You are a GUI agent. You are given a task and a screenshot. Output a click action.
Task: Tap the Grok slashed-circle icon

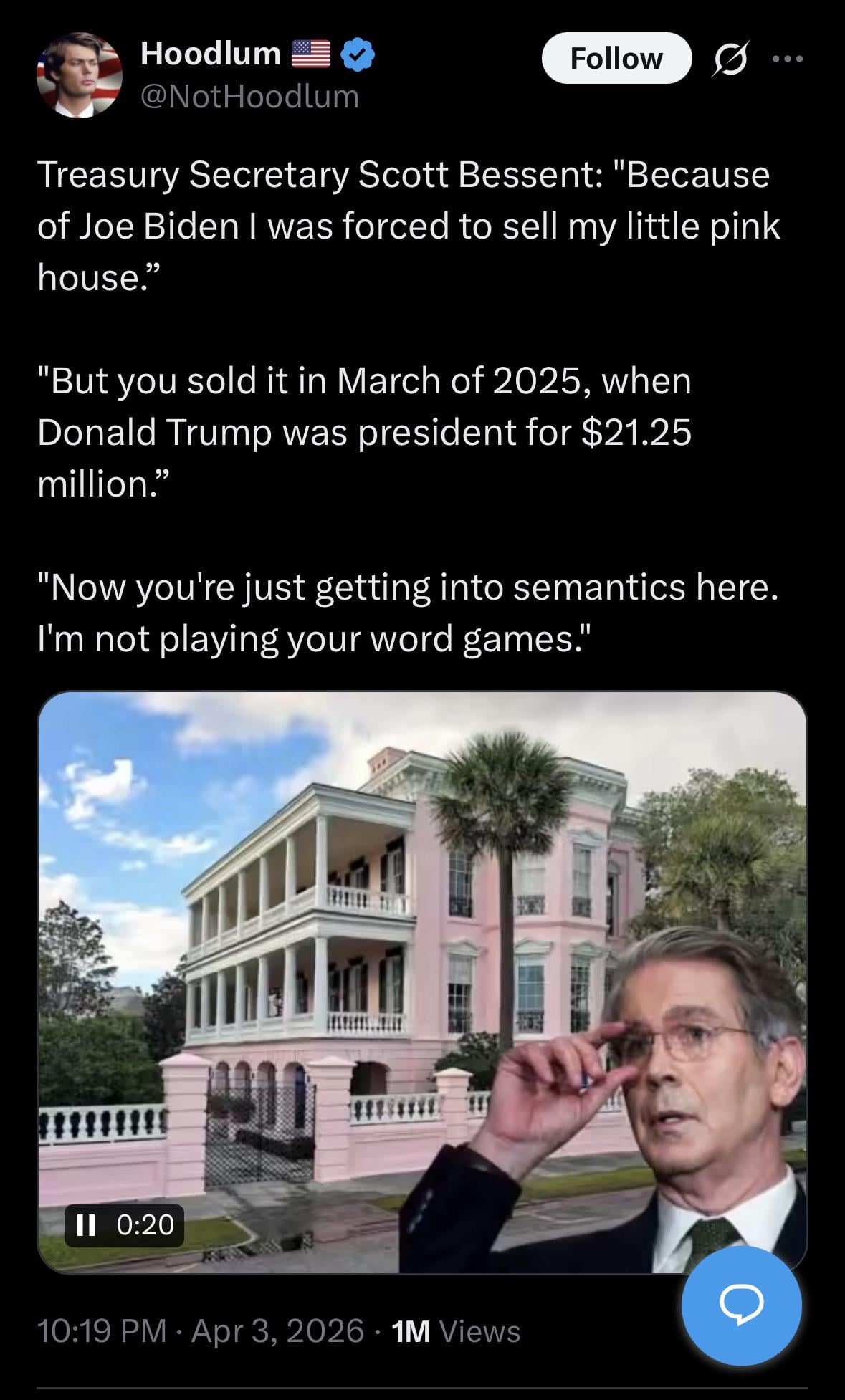(x=730, y=59)
